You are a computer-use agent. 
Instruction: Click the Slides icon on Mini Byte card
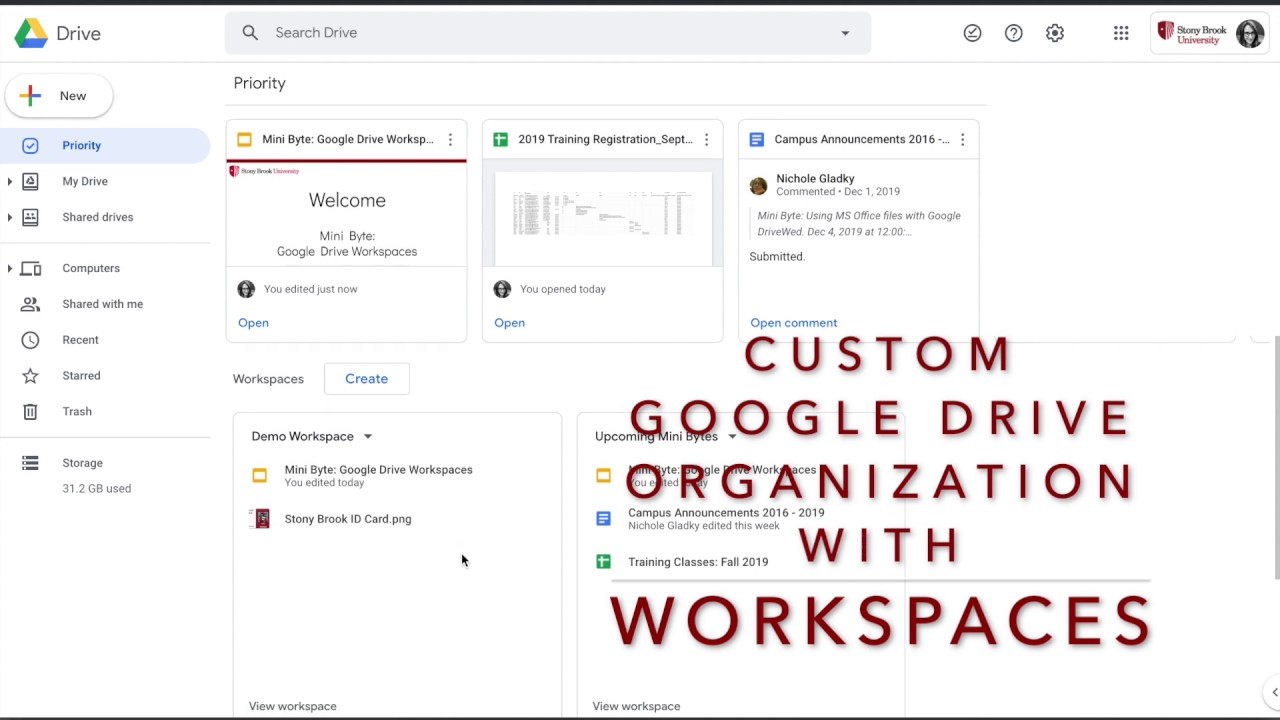click(244, 140)
